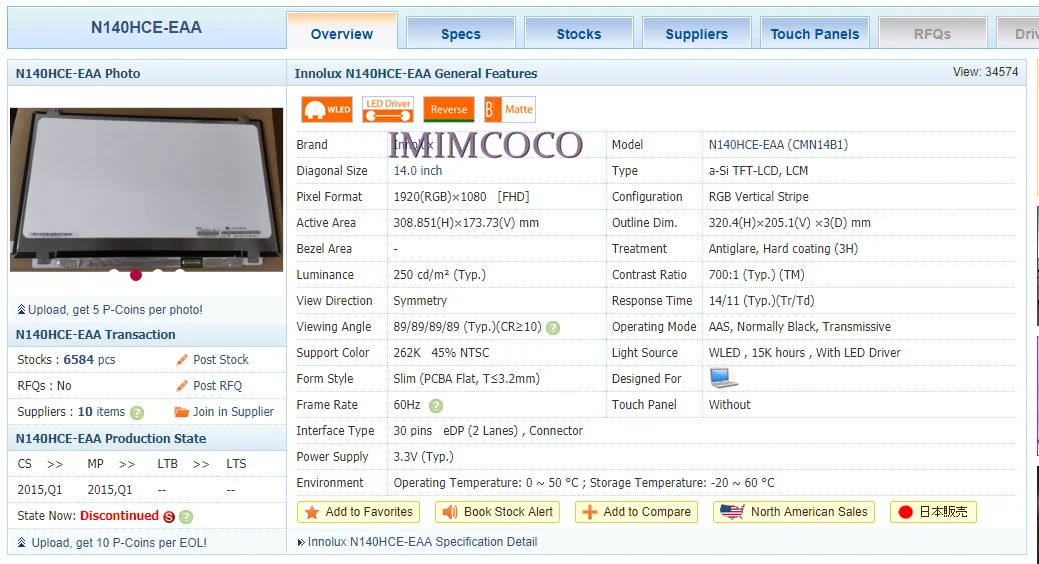
Task: Click help icon next to Viewing Angle
Action: pos(553,327)
